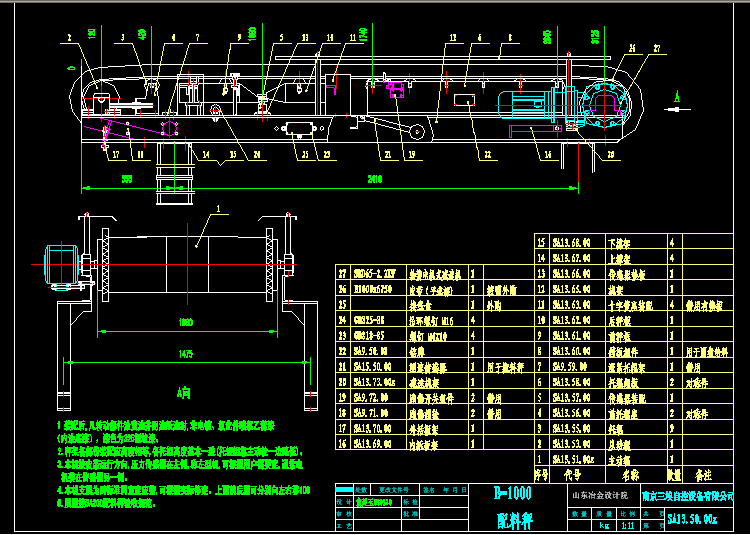Viewport: 750px width, 535px height.
Task: Click part code 'SA13.53.00' in row 2
Action: tap(571, 445)
